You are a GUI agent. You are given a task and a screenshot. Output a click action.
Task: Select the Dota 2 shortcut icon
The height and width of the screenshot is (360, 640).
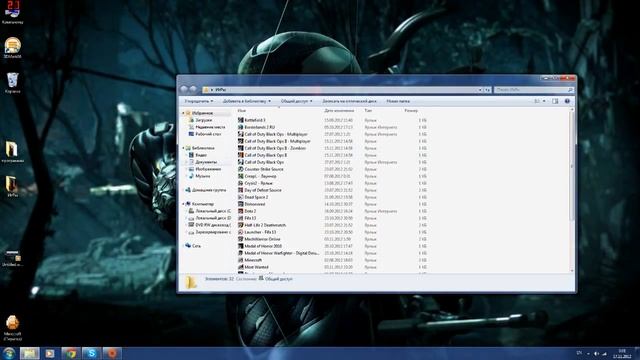click(240, 211)
